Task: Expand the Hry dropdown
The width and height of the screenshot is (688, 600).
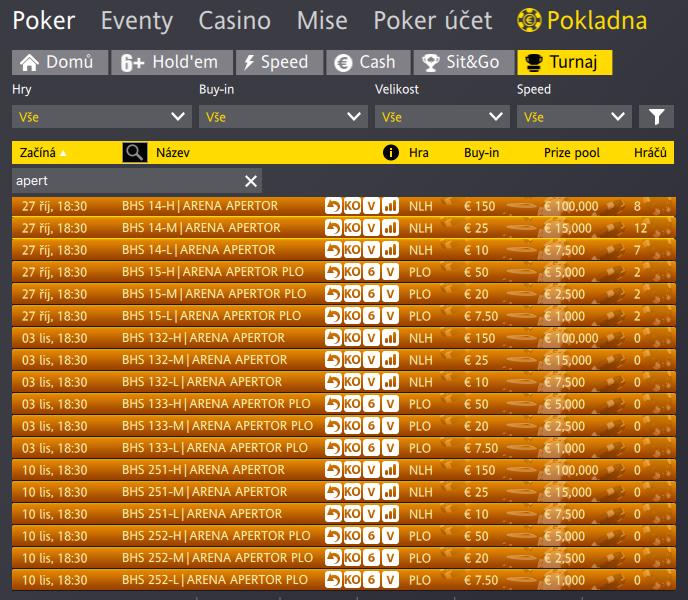Action: [101, 117]
